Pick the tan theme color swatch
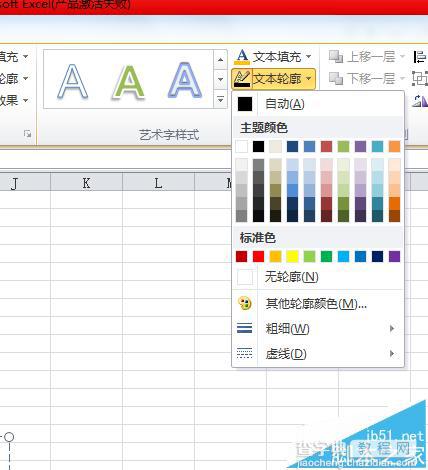The image size is (428, 470). (276, 146)
